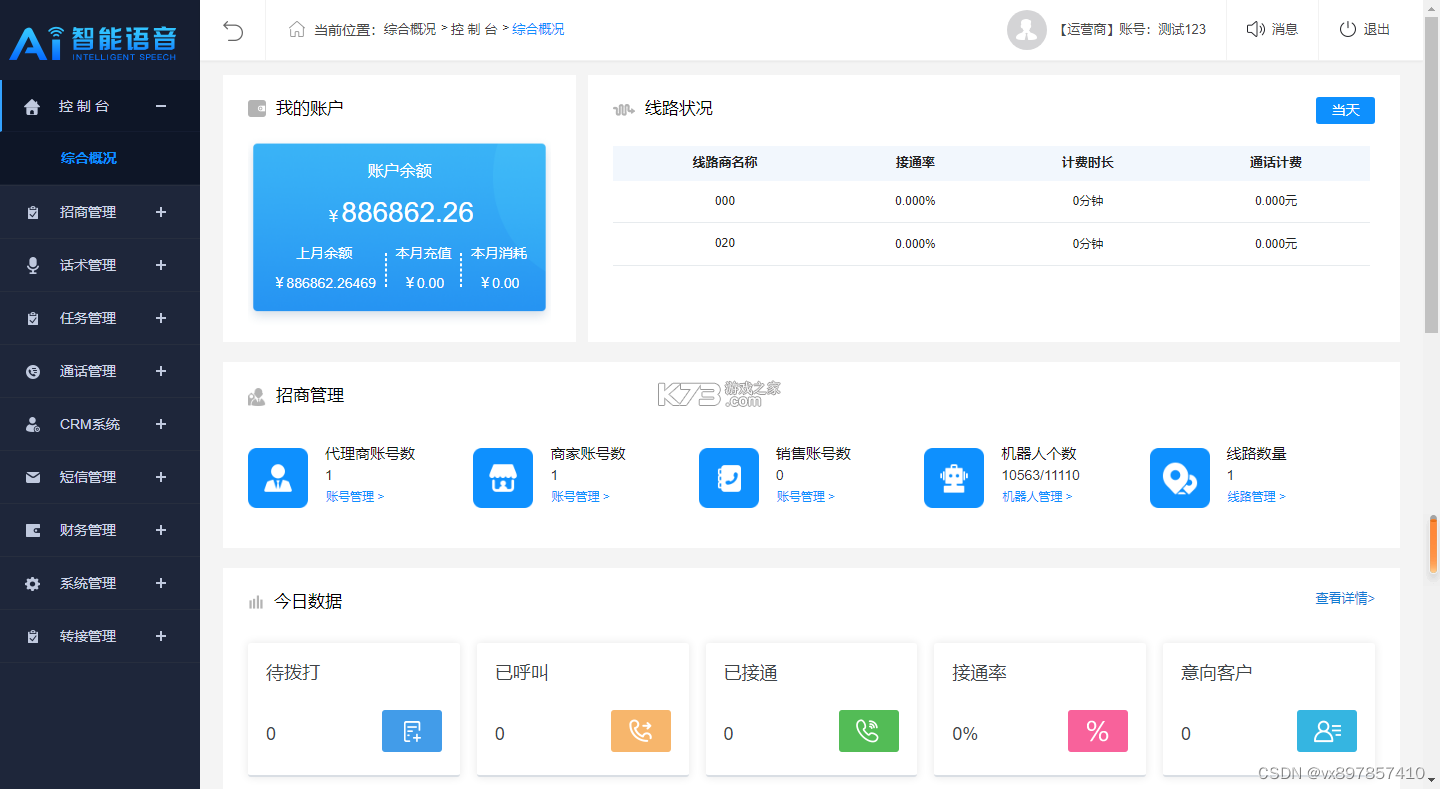This screenshot has height=789, width=1440.
Task: Expand the 任务管理 sidebar plus
Action: (161, 318)
